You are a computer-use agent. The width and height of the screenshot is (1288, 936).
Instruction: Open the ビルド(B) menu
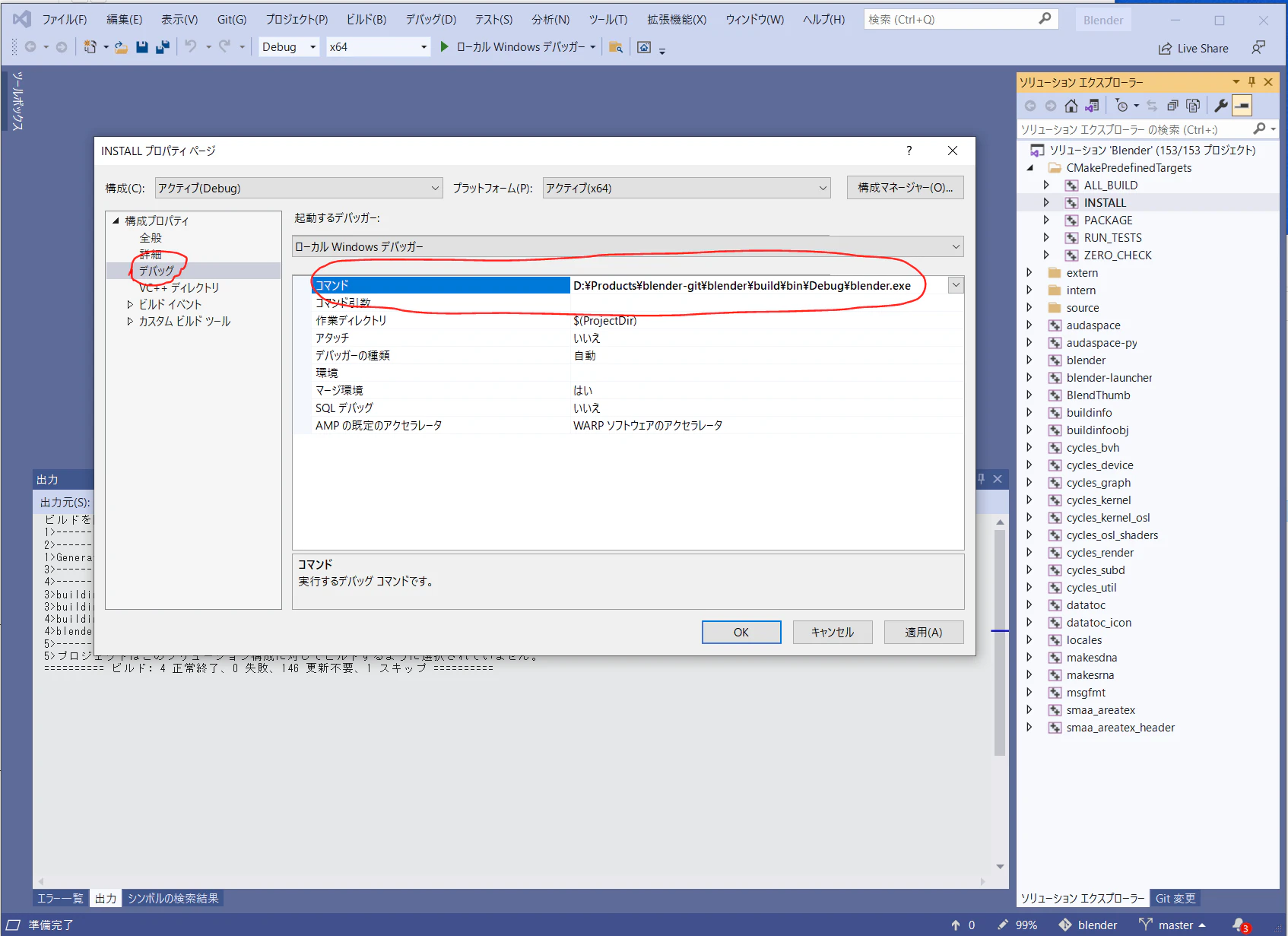(x=366, y=19)
